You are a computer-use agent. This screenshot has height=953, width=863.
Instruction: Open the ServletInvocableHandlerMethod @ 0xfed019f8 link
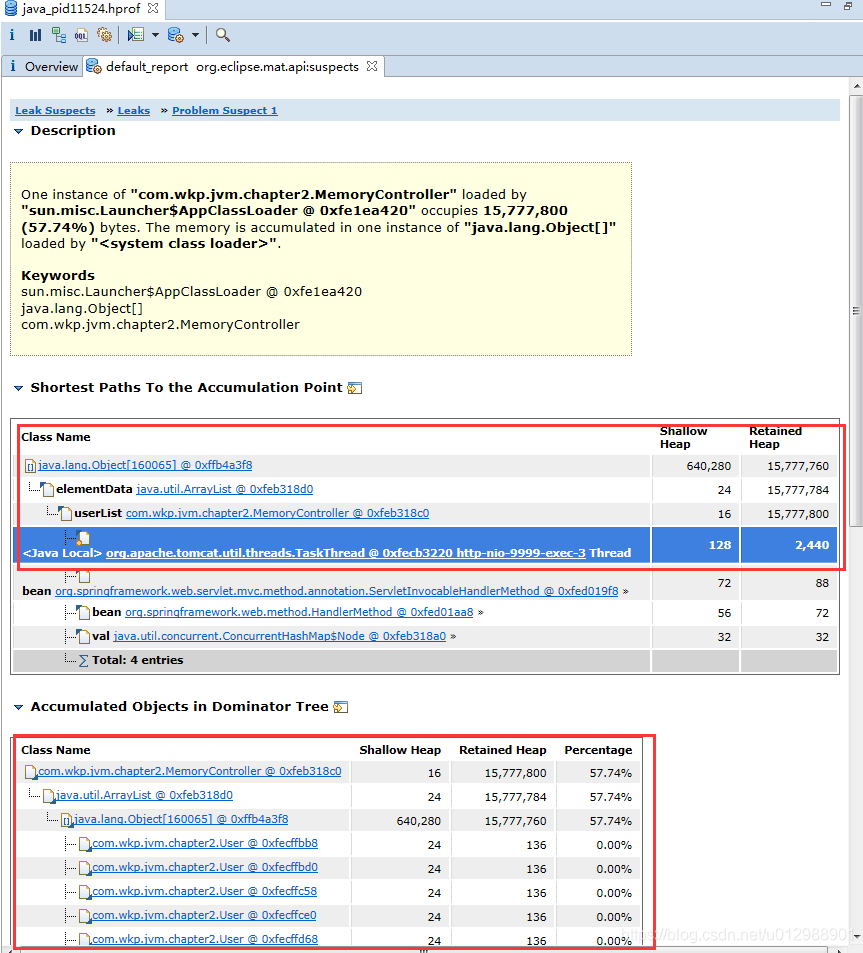pyautogui.click(x=337, y=591)
